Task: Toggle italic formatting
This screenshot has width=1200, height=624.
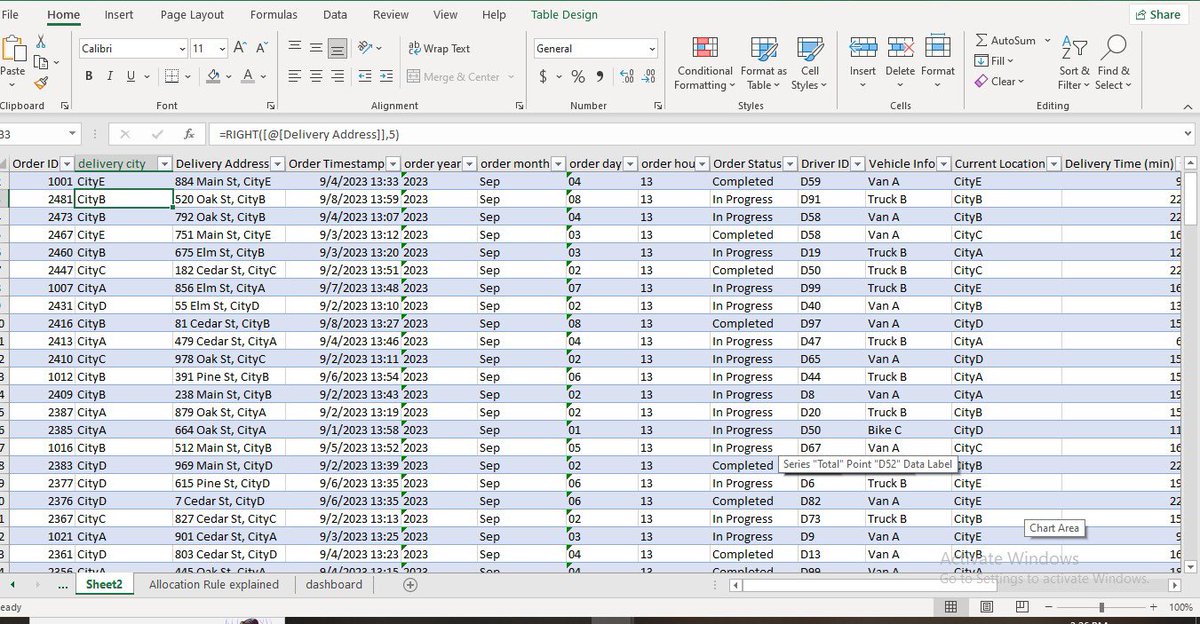Action: pos(109,75)
